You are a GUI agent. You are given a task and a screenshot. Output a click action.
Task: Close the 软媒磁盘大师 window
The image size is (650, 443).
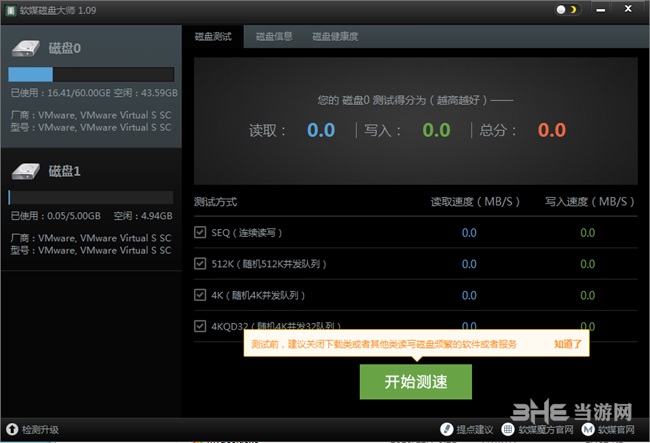tap(628, 9)
